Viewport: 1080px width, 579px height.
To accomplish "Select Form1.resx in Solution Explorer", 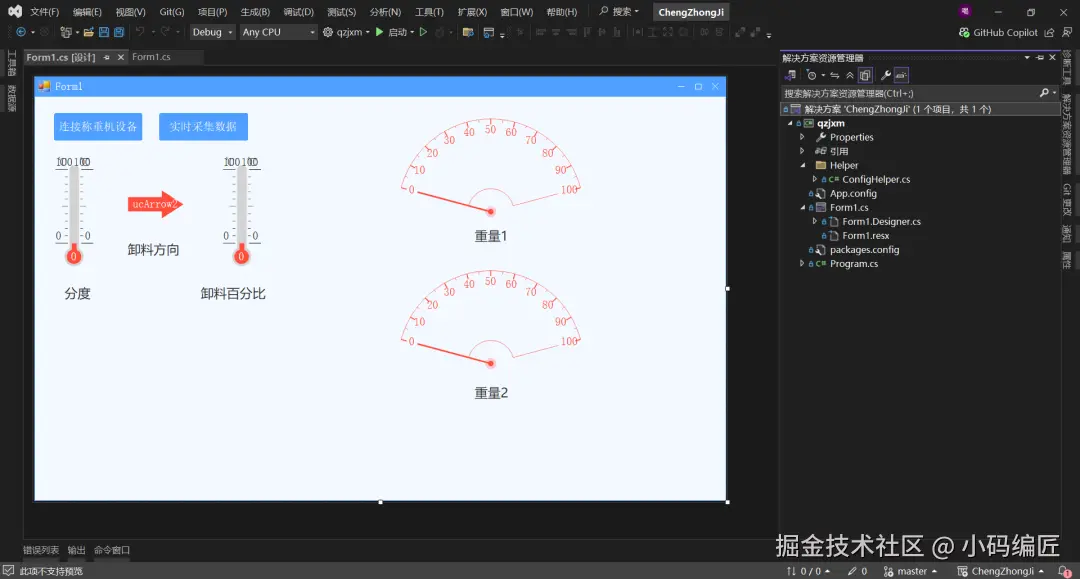I will click(865, 235).
